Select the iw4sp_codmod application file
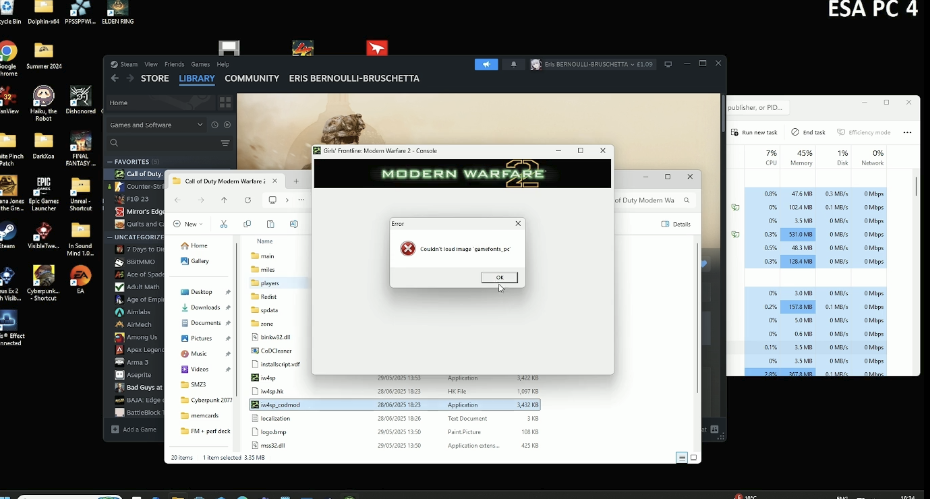930x499 pixels. (x=394, y=405)
